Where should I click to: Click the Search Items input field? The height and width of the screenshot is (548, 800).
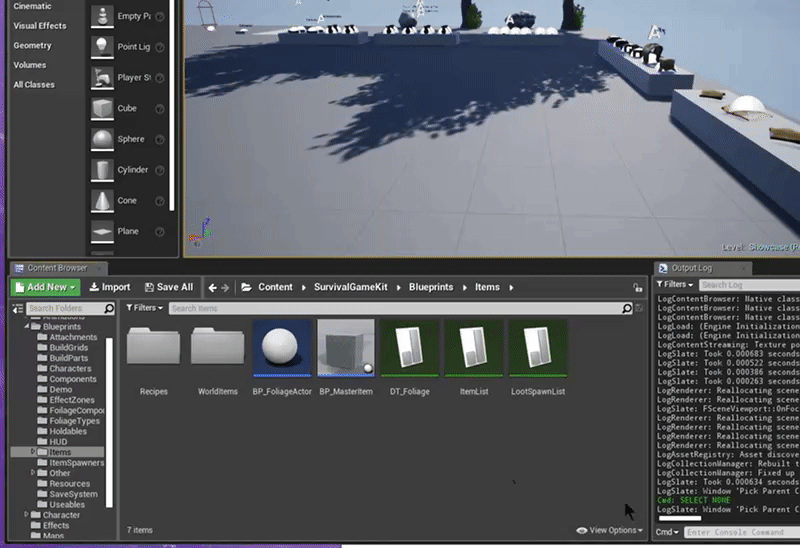click(395, 308)
